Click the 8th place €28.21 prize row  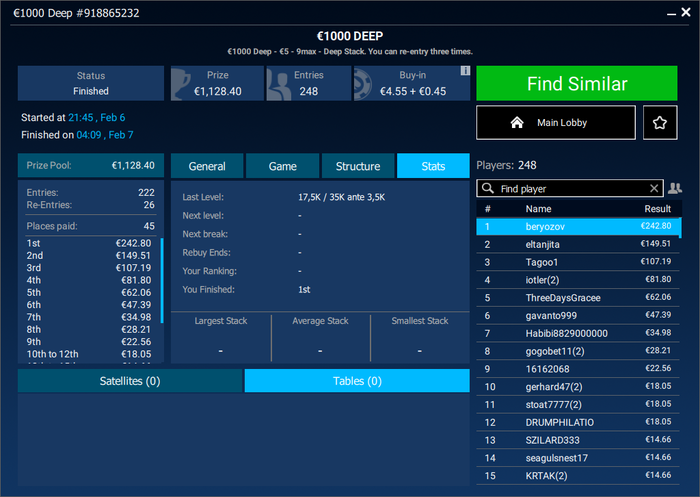89,329
